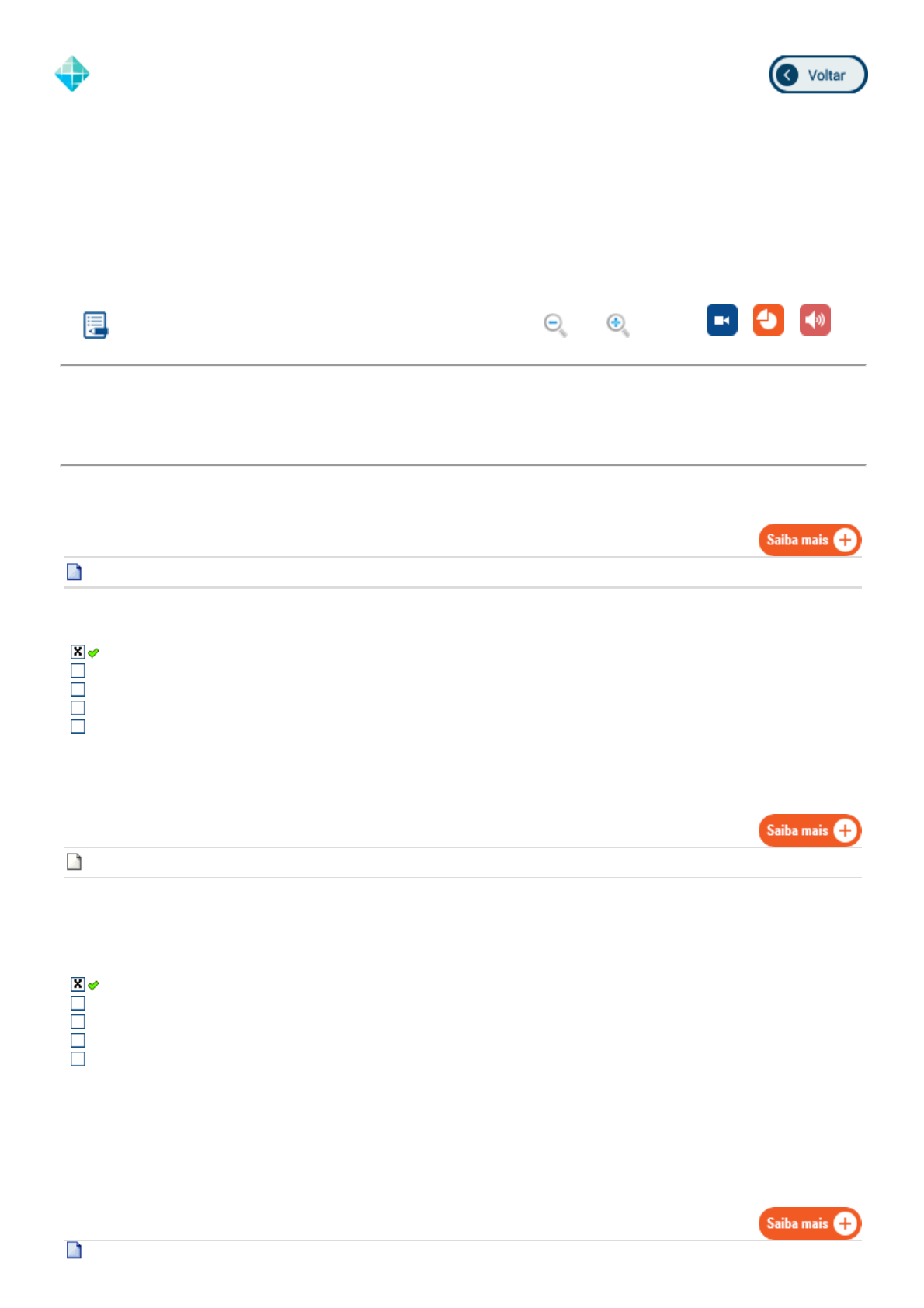Select the third option of second question
This screenshot has width=924, height=1308.
78,1021
